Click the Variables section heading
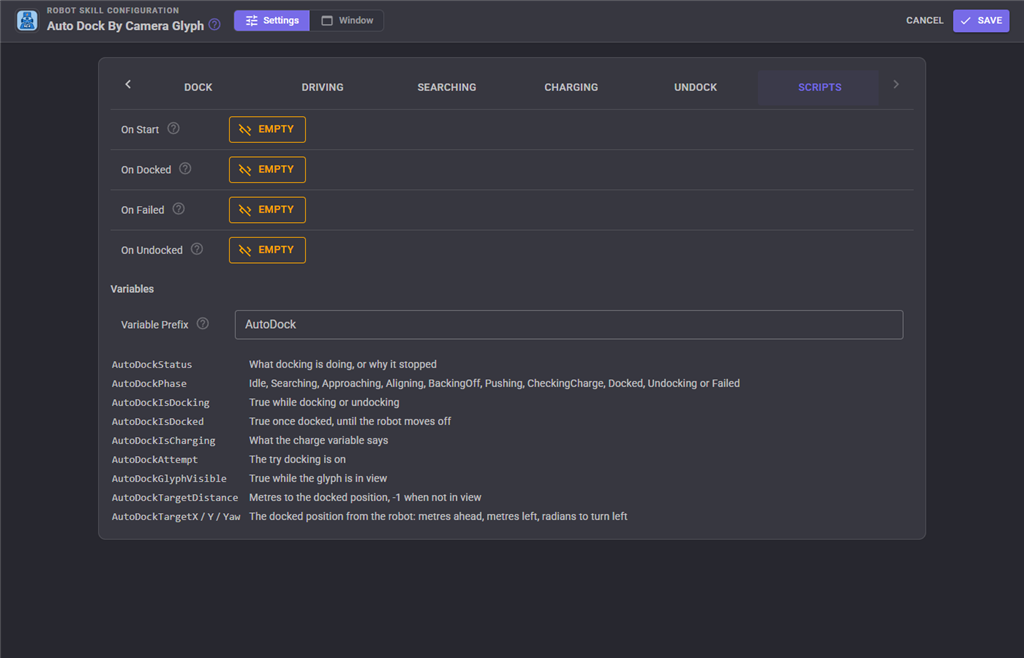 [132, 289]
